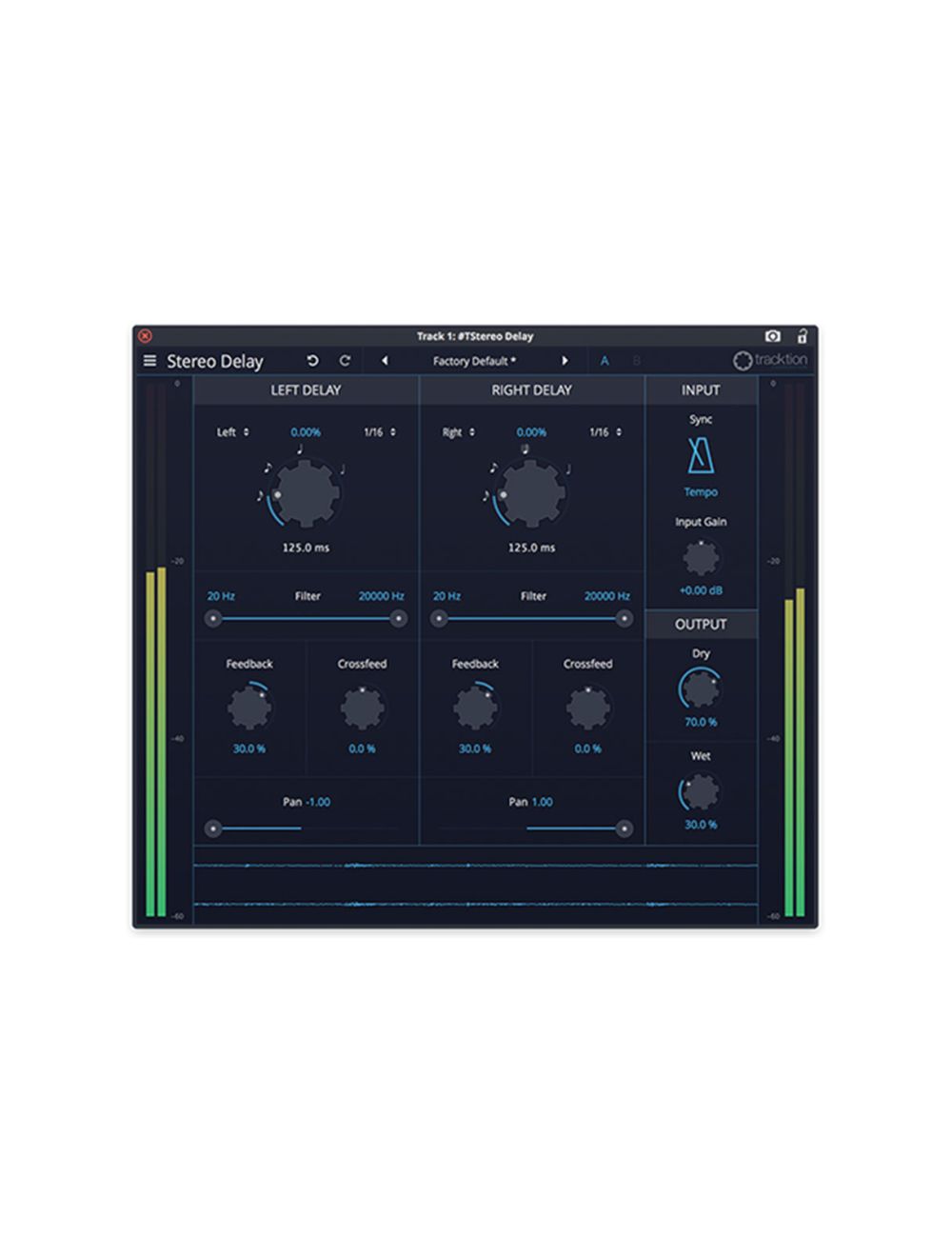Click the lock icon in the title bar
The height and width of the screenshot is (1257, 952).
click(804, 336)
